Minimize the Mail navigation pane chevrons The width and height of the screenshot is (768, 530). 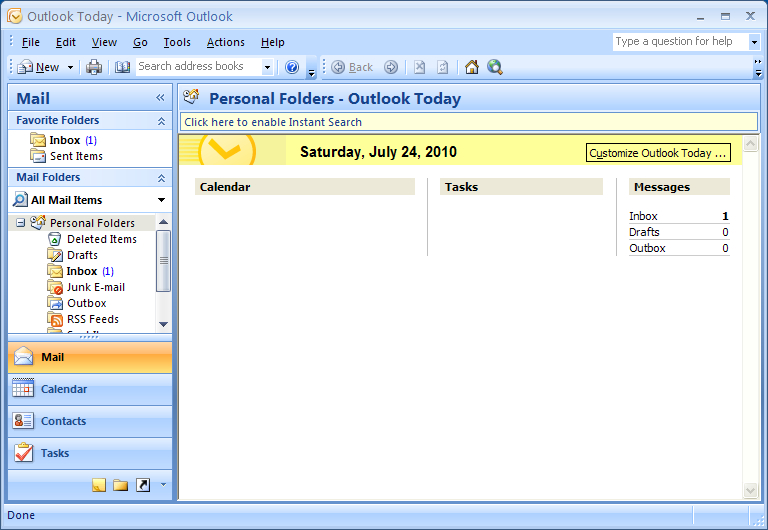(x=160, y=97)
